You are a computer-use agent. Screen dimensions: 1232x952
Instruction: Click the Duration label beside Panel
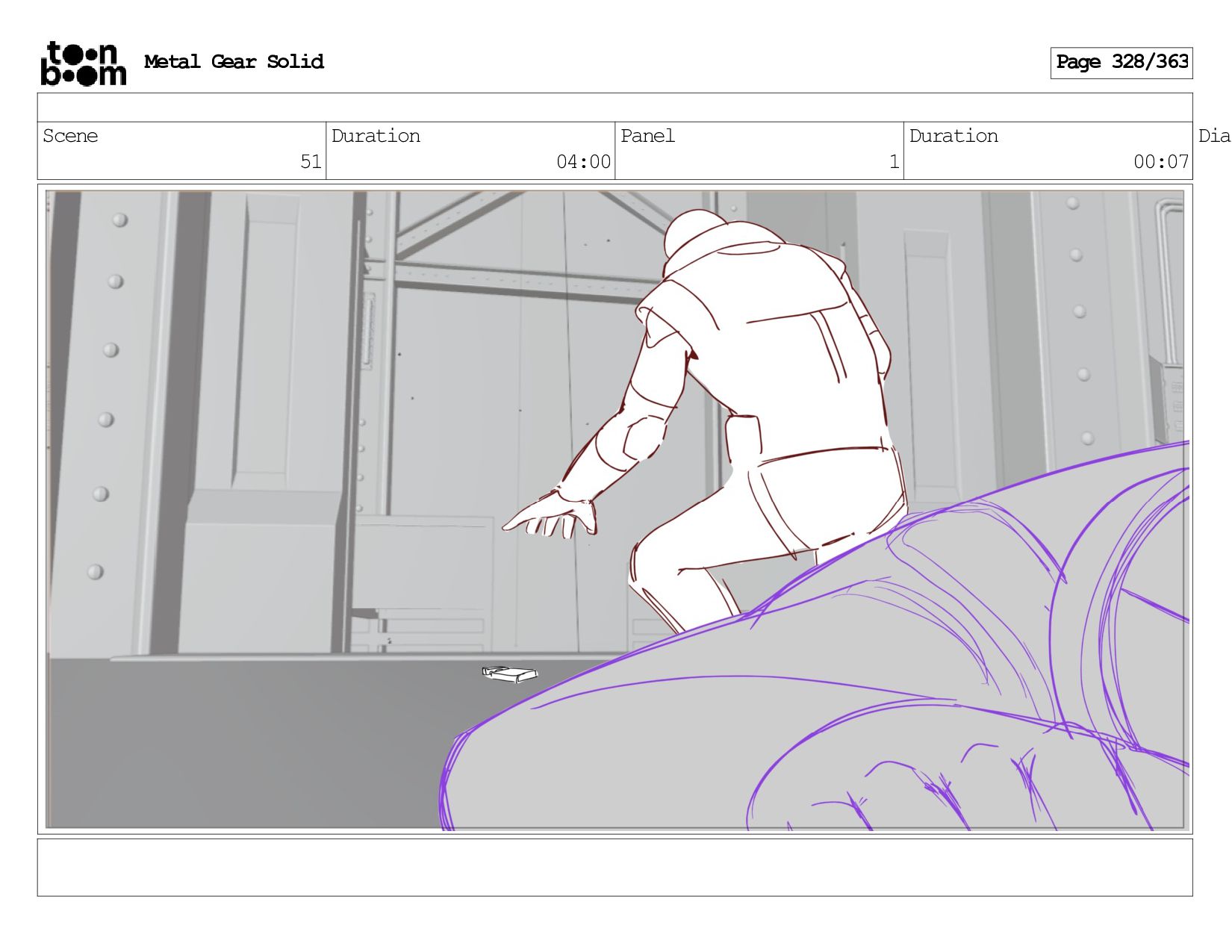953,136
